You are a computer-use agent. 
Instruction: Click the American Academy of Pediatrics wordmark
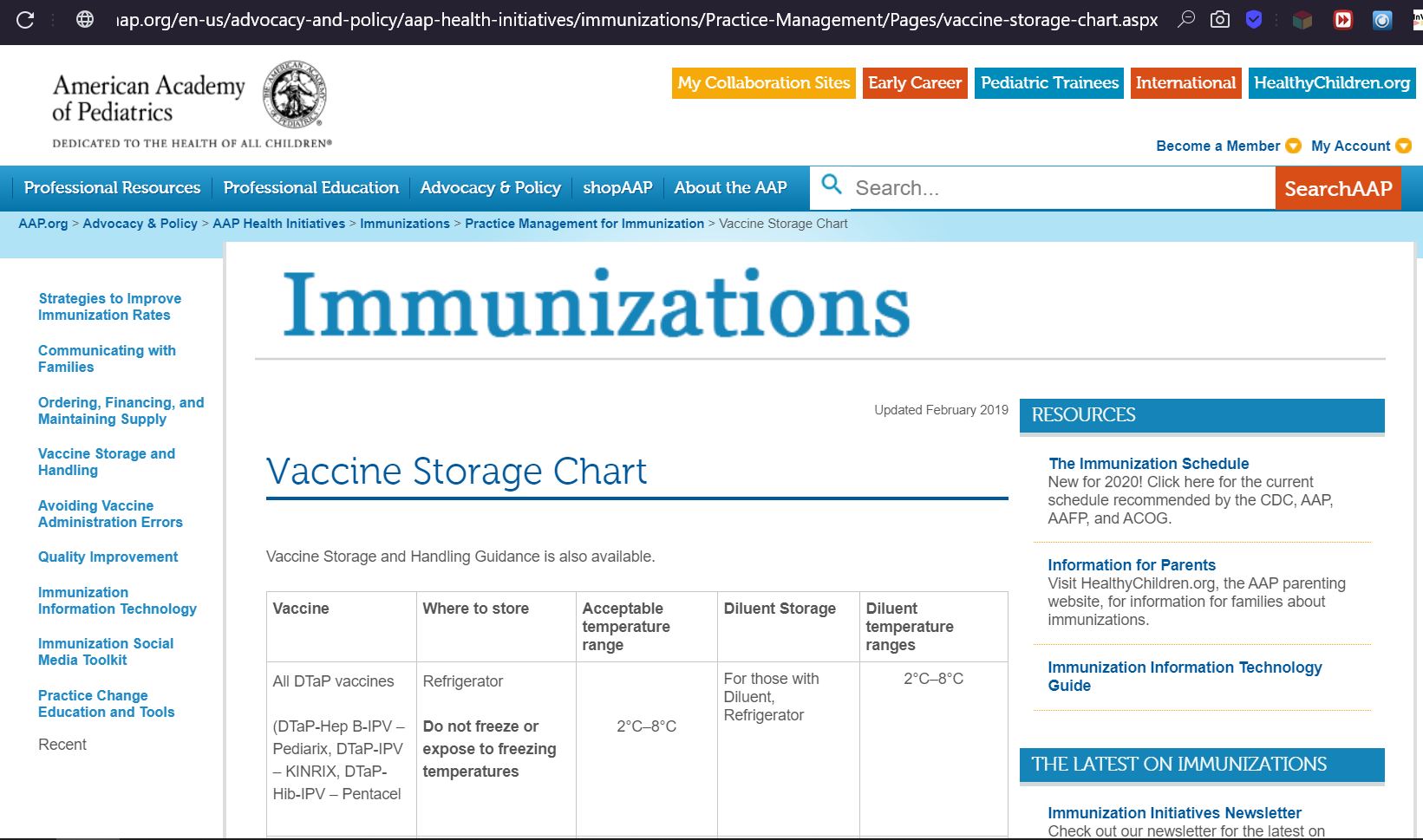[x=148, y=98]
